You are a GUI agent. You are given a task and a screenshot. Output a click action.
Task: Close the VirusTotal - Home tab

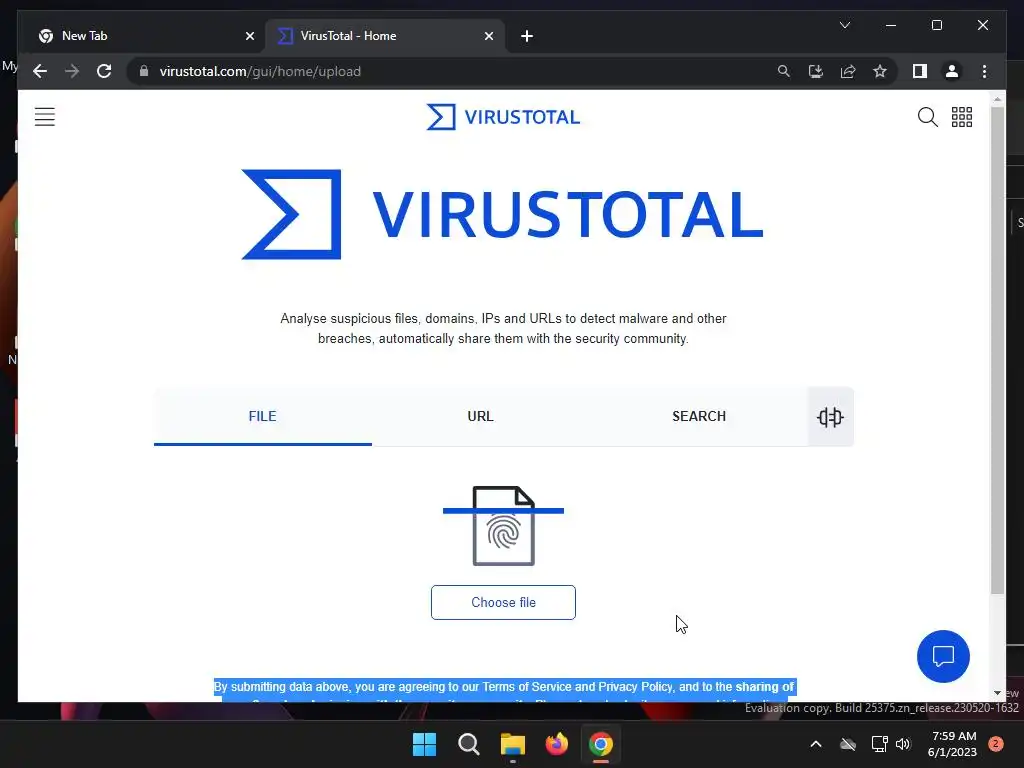(488, 36)
